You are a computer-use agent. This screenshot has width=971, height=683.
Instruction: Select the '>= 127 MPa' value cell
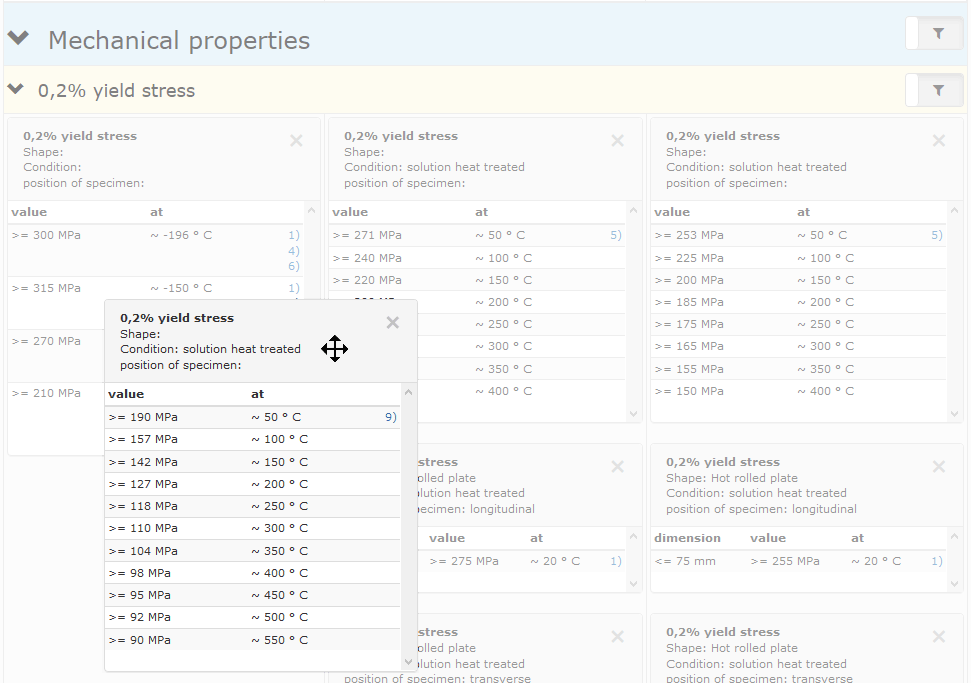[x=143, y=484]
